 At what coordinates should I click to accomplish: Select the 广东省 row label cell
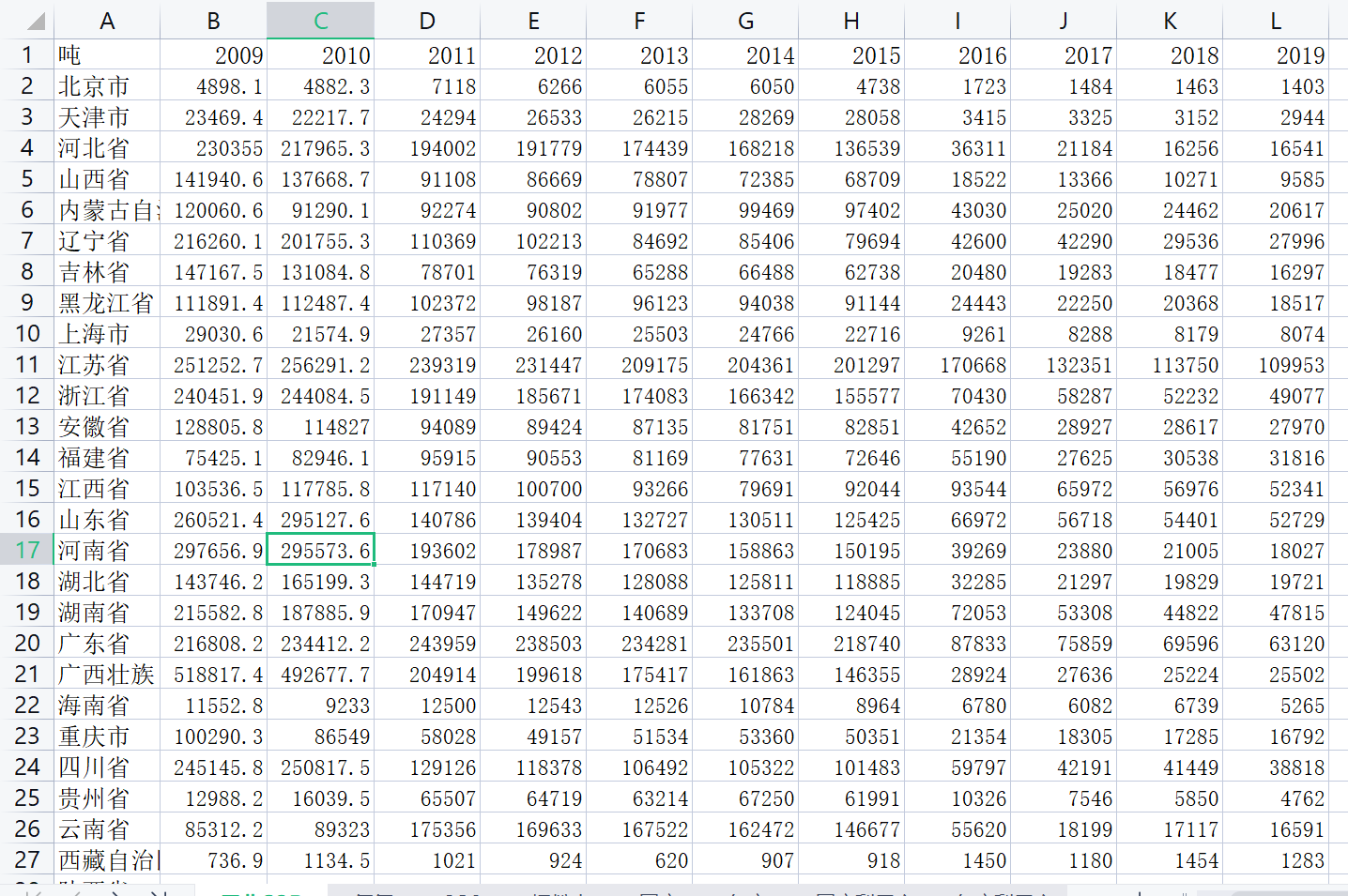pos(107,644)
